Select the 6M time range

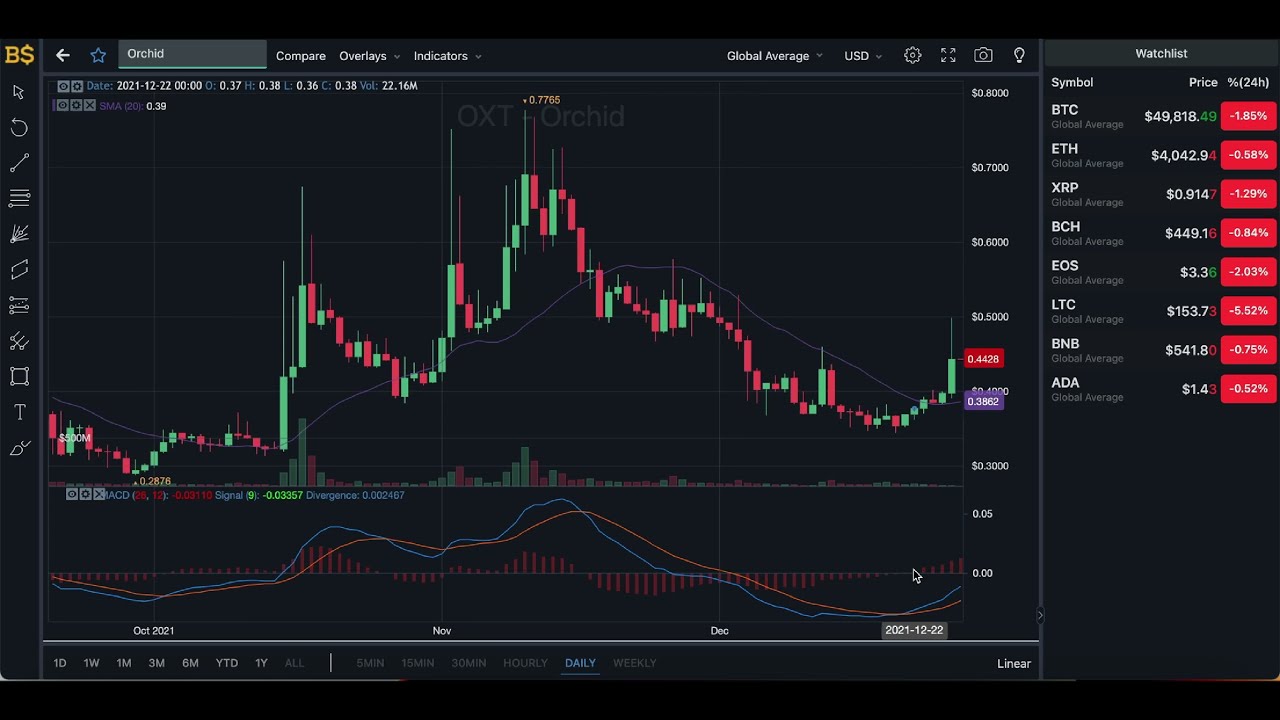point(190,663)
